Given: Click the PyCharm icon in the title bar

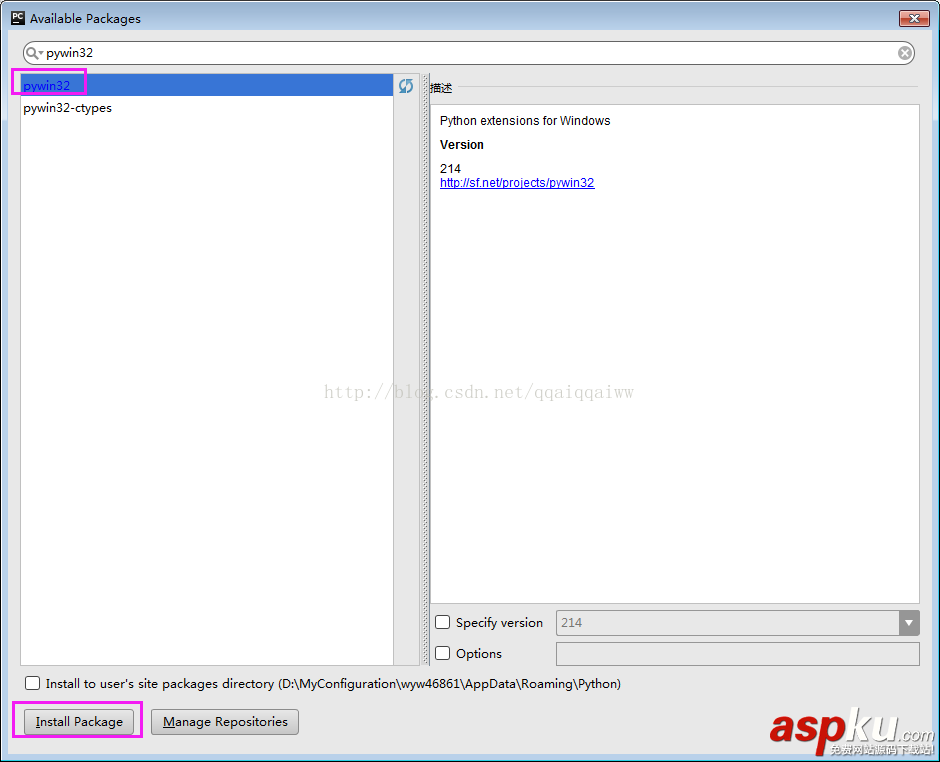Looking at the screenshot, I should coord(17,17).
